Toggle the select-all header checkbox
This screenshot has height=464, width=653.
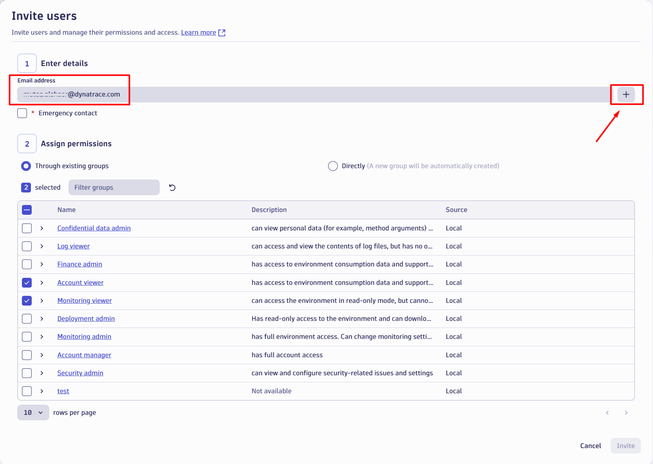point(27,210)
